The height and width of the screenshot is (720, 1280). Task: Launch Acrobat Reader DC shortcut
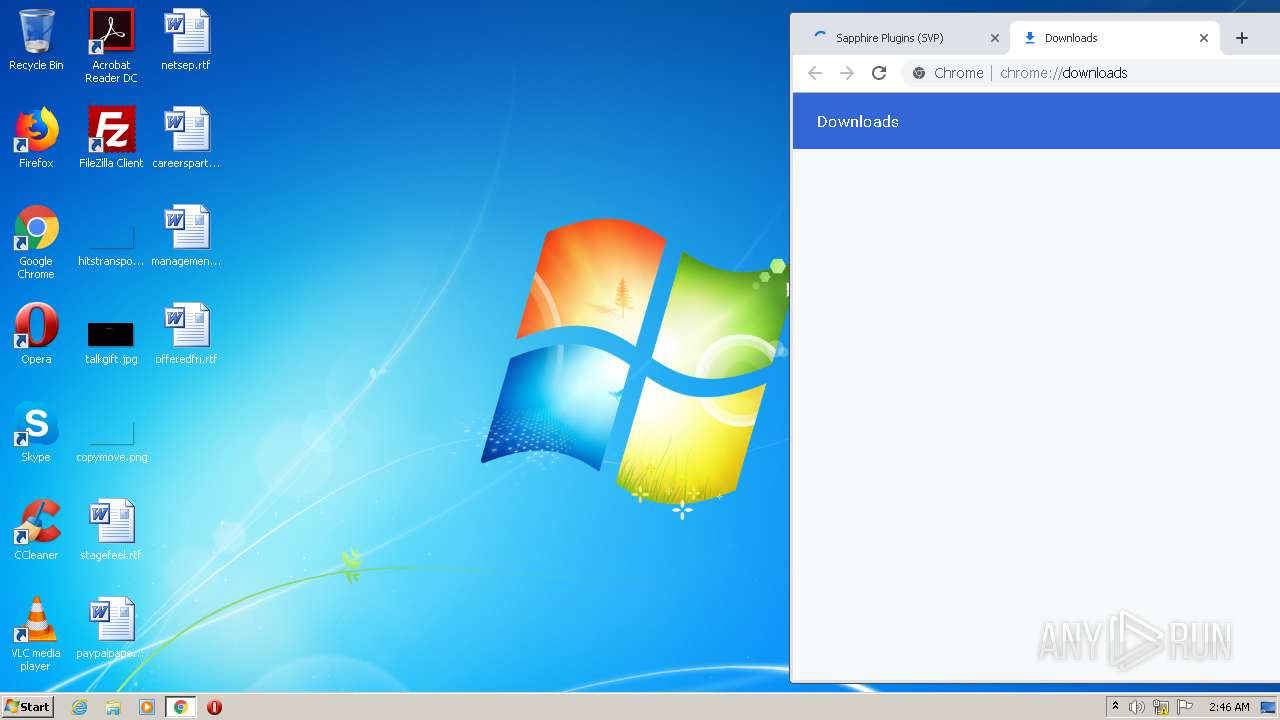coord(111,46)
